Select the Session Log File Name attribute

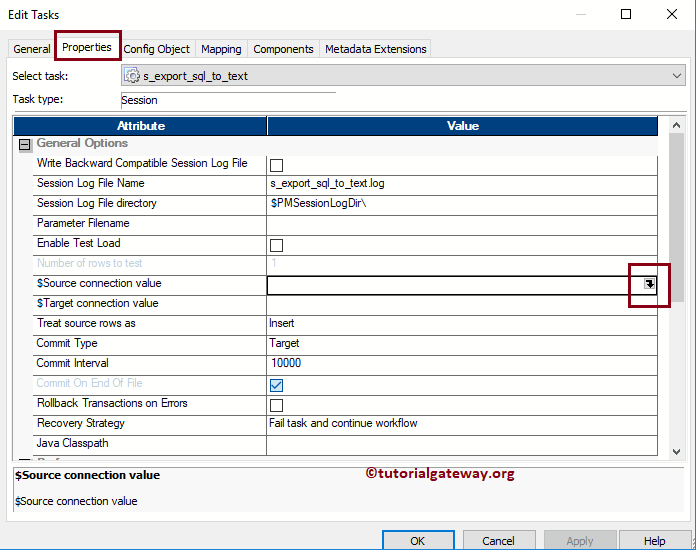click(91, 183)
